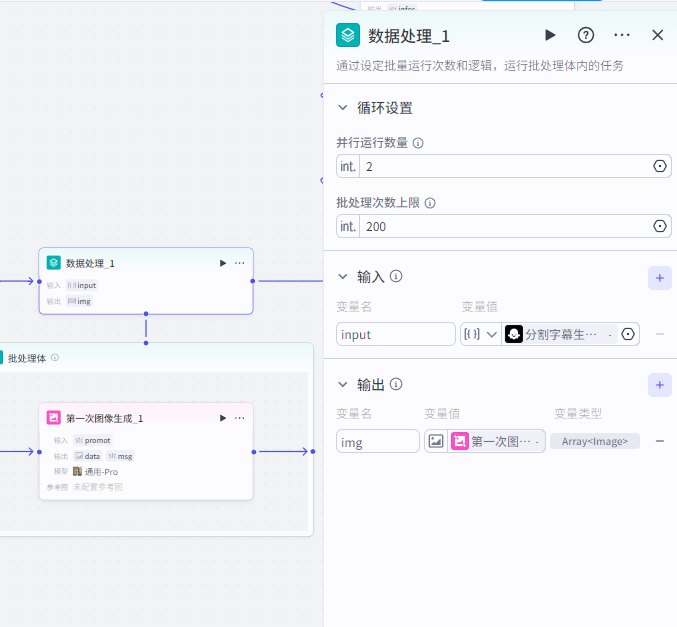Run 数据处理_1 node on canvas

point(223,263)
